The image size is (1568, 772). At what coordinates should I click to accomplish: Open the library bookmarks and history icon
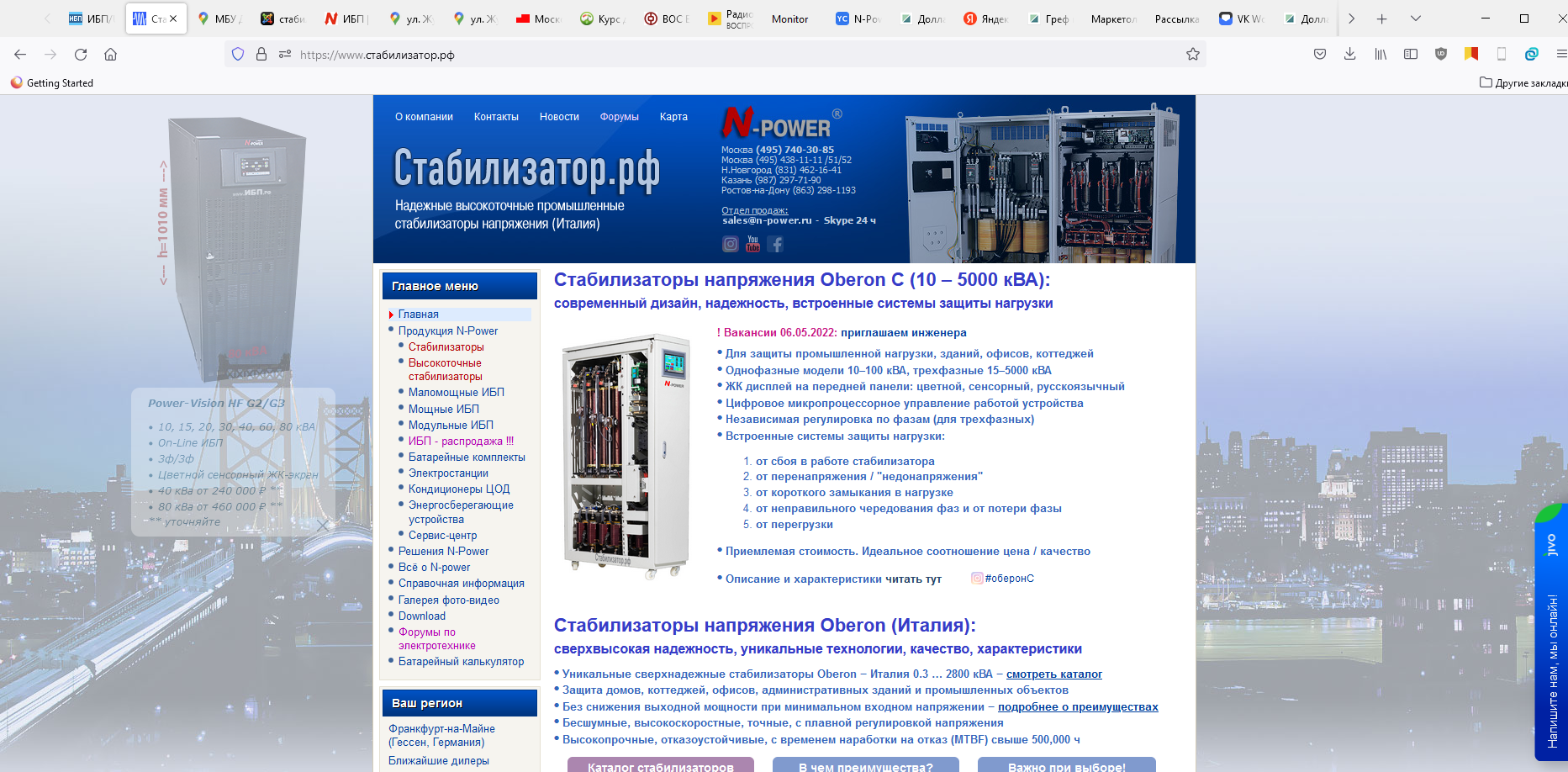[x=1381, y=55]
